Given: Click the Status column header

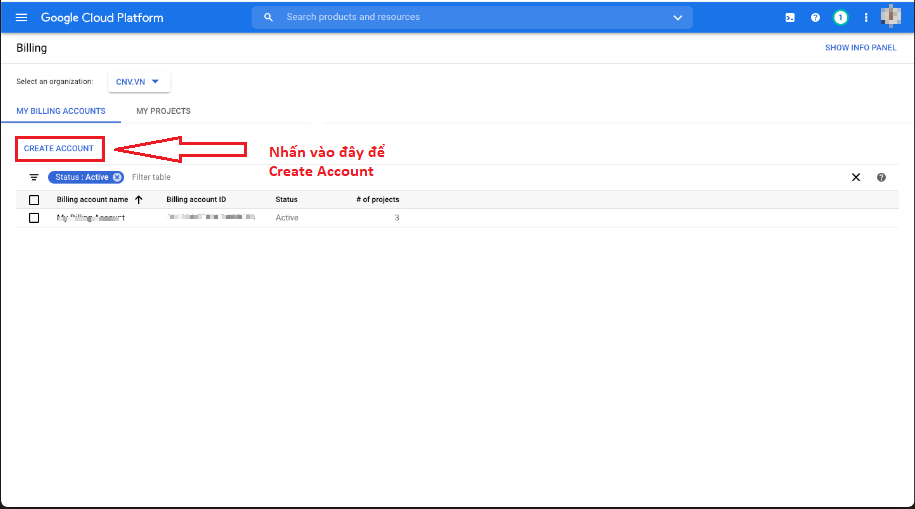Looking at the screenshot, I should 287,200.
